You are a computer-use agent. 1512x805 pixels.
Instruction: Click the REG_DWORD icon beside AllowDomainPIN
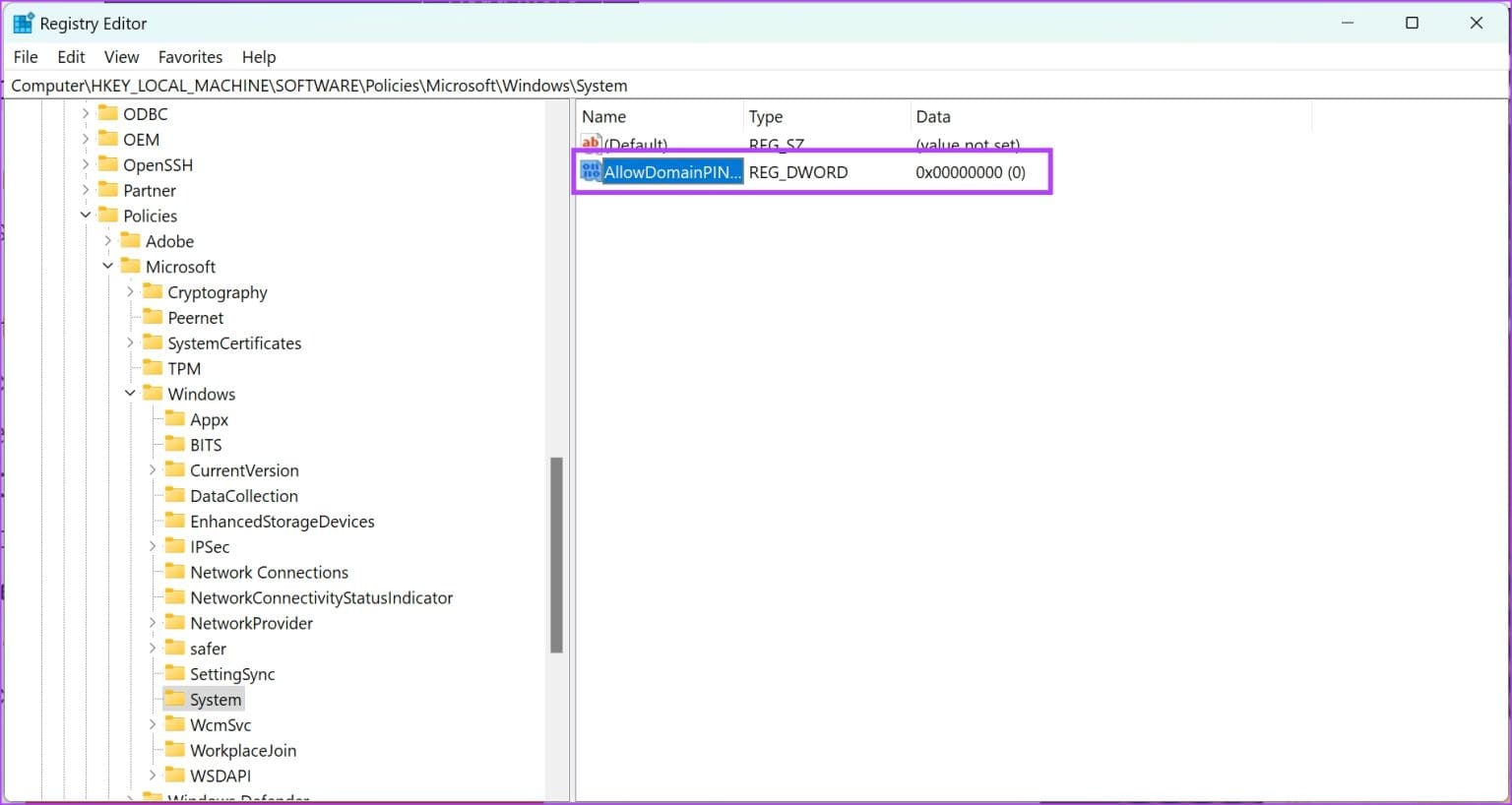[590, 170]
